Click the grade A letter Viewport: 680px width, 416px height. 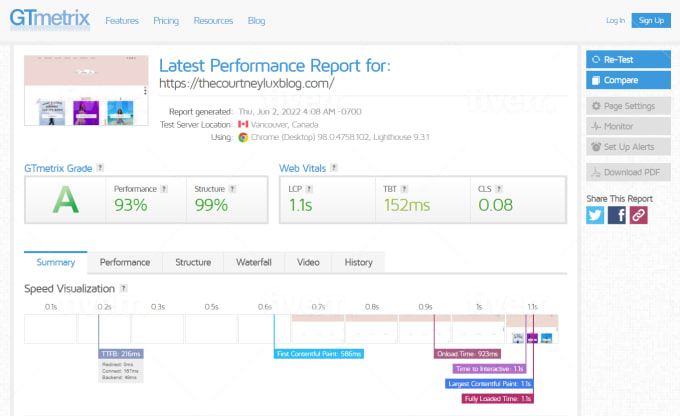(x=65, y=200)
